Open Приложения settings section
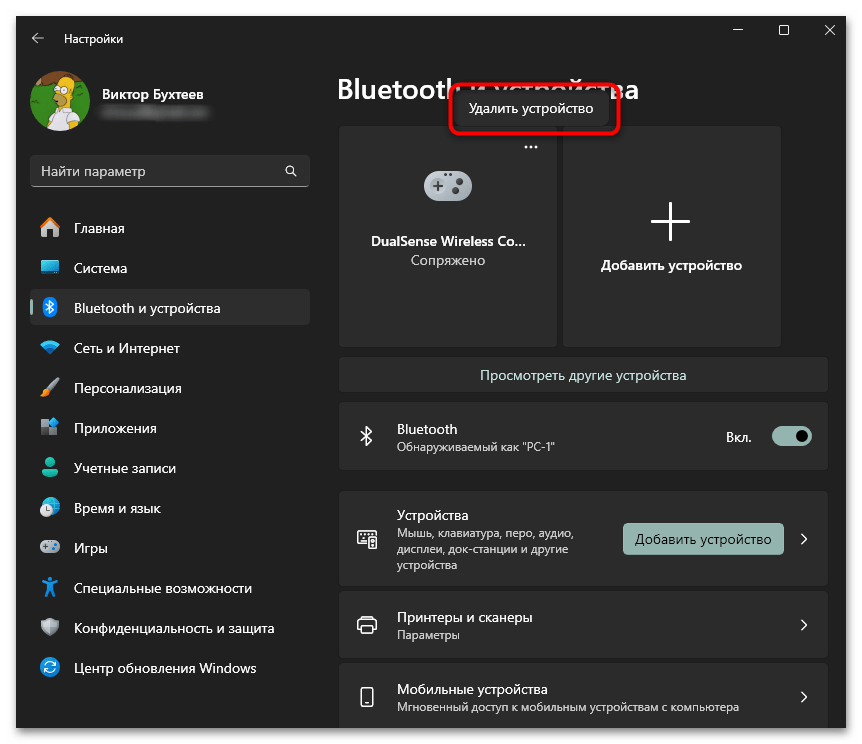Screen dimensions: 862x744 pos(170,428)
